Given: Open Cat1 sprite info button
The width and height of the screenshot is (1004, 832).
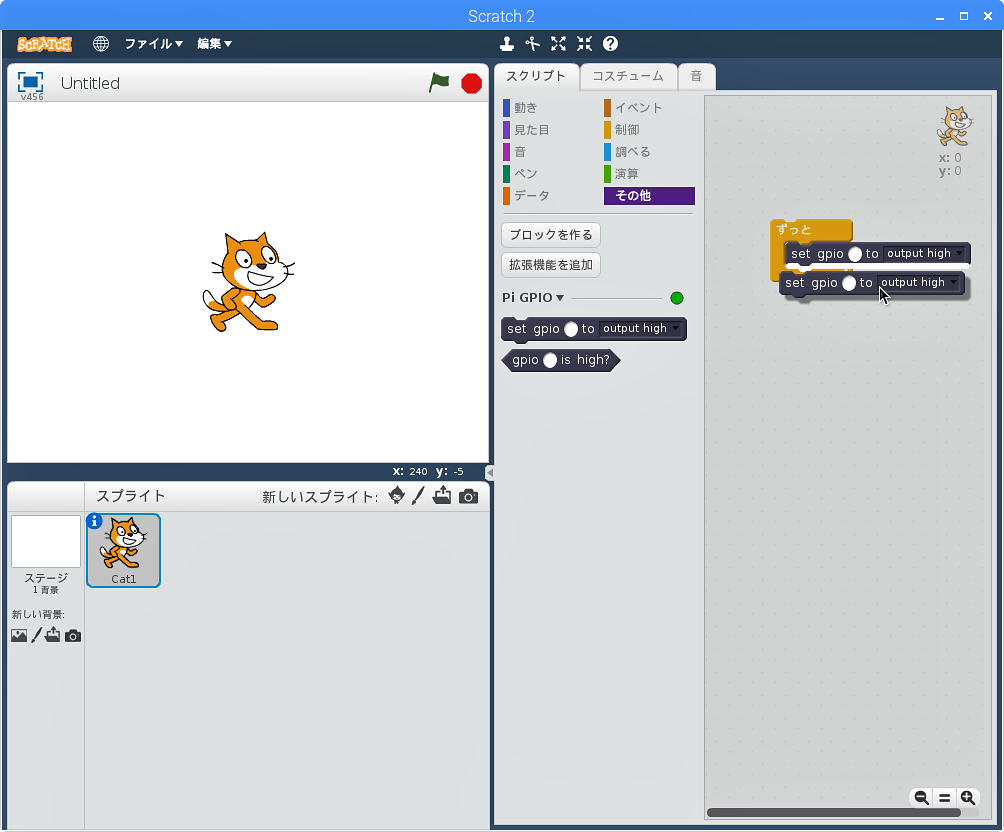Looking at the screenshot, I should (x=94, y=521).
